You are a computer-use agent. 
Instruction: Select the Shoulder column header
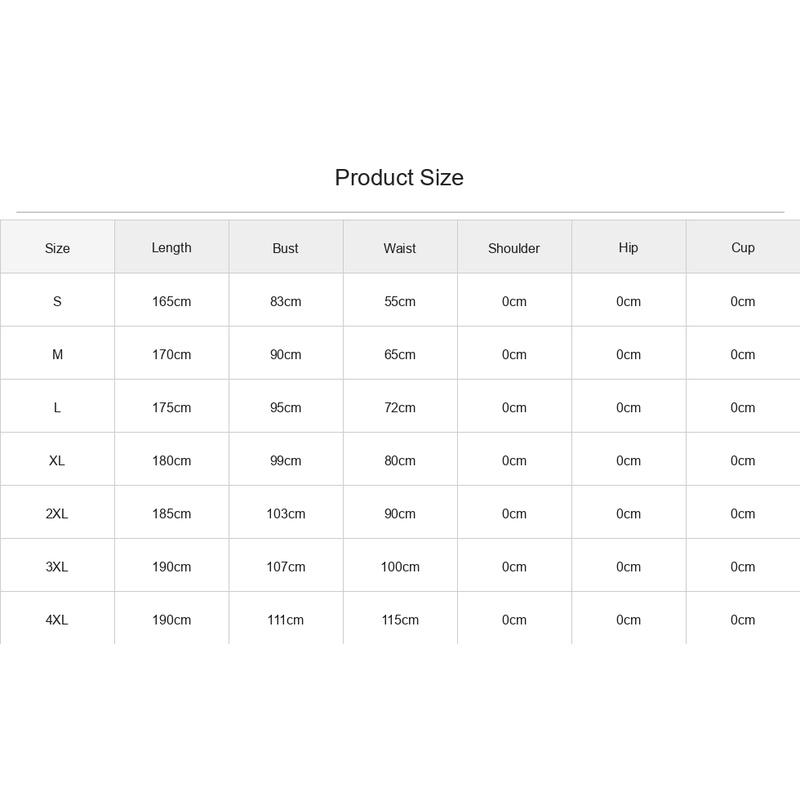coord(514,248)
